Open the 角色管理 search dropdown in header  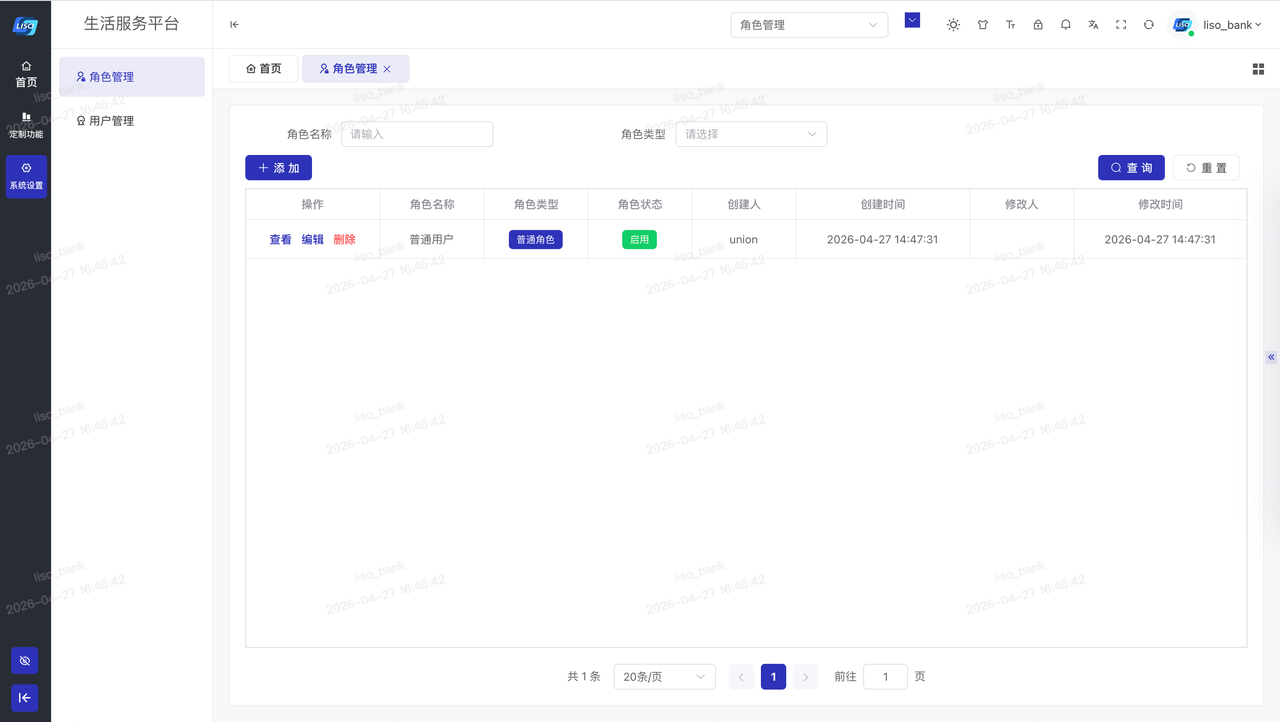[809, 25]
